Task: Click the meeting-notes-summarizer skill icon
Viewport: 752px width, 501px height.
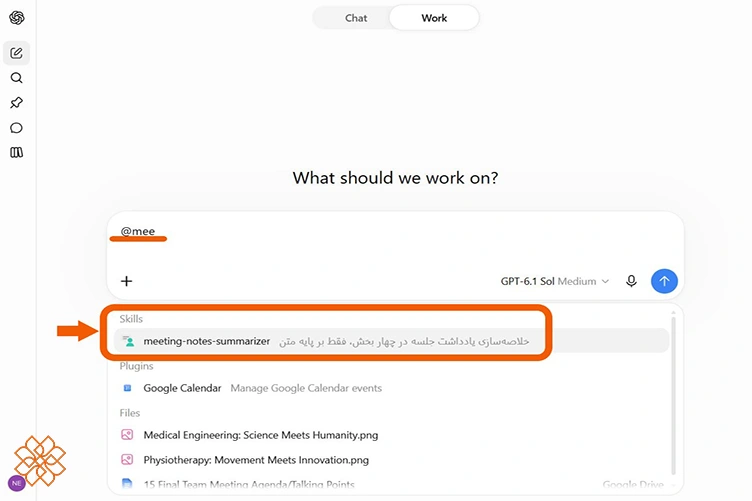Action: coord(128,341)
